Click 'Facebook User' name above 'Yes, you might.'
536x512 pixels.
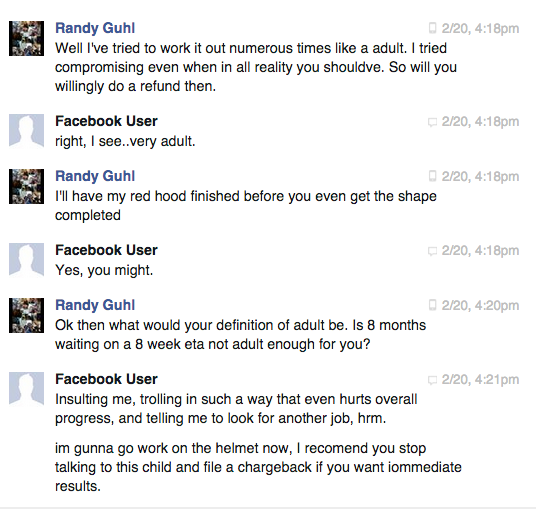(106, 250)
